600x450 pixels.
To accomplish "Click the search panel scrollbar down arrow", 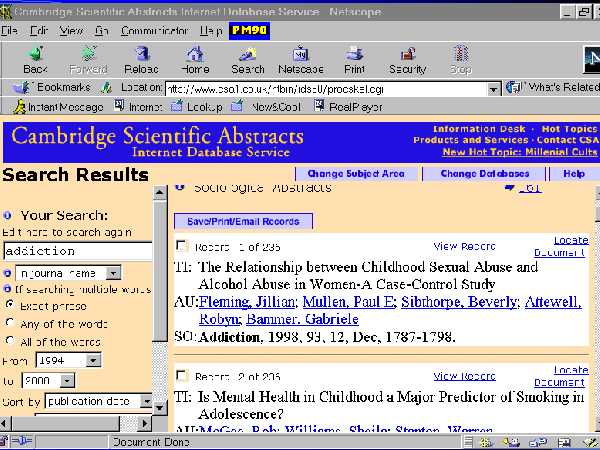I will pyautogui.click(x=160, y=408).
